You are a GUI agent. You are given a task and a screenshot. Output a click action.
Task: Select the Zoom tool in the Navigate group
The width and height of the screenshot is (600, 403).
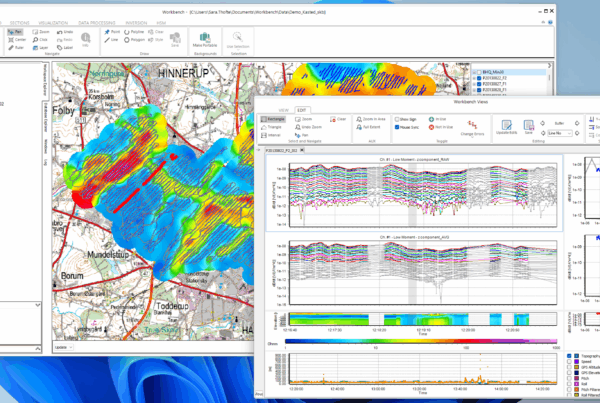[x=41, y=32]
